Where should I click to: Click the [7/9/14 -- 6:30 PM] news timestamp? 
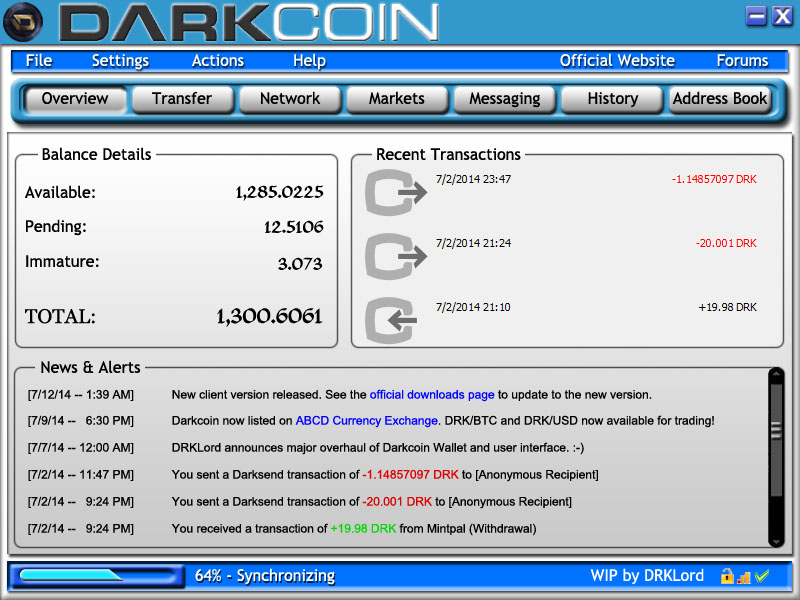[81, 421]
